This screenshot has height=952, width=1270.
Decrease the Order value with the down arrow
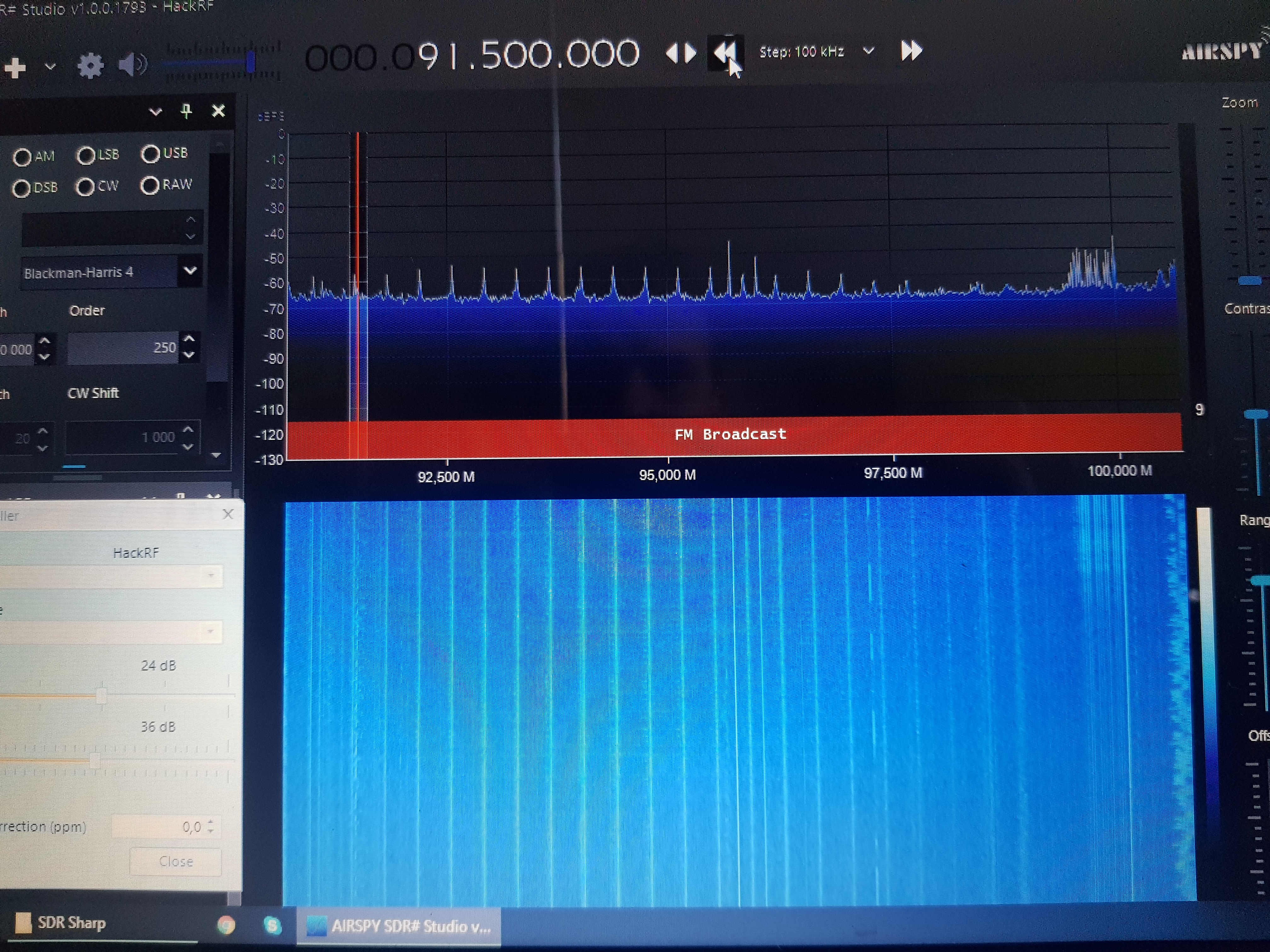tap(190, 355)
